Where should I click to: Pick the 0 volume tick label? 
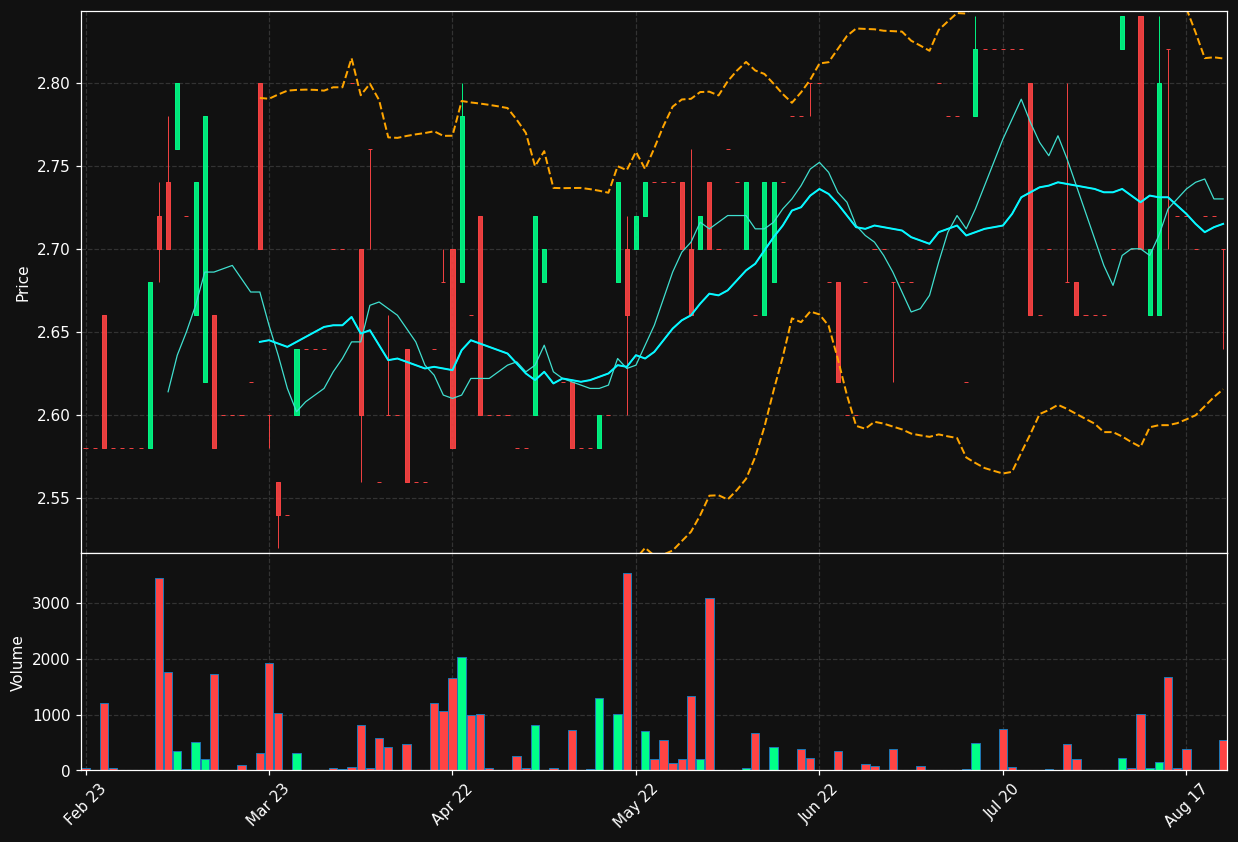tap(69, 771)
